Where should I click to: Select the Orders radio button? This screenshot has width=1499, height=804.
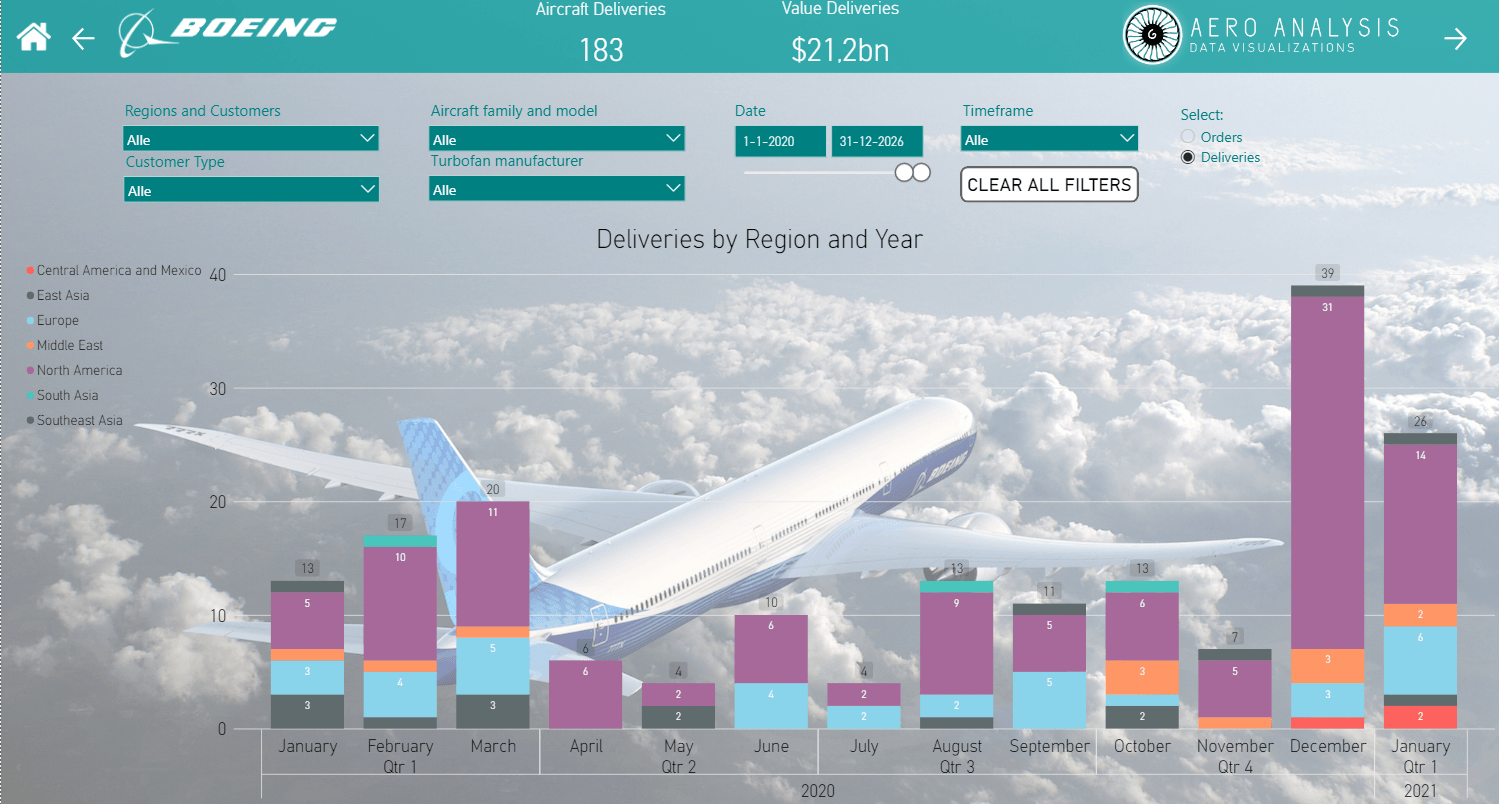(x=1188, y=136)
